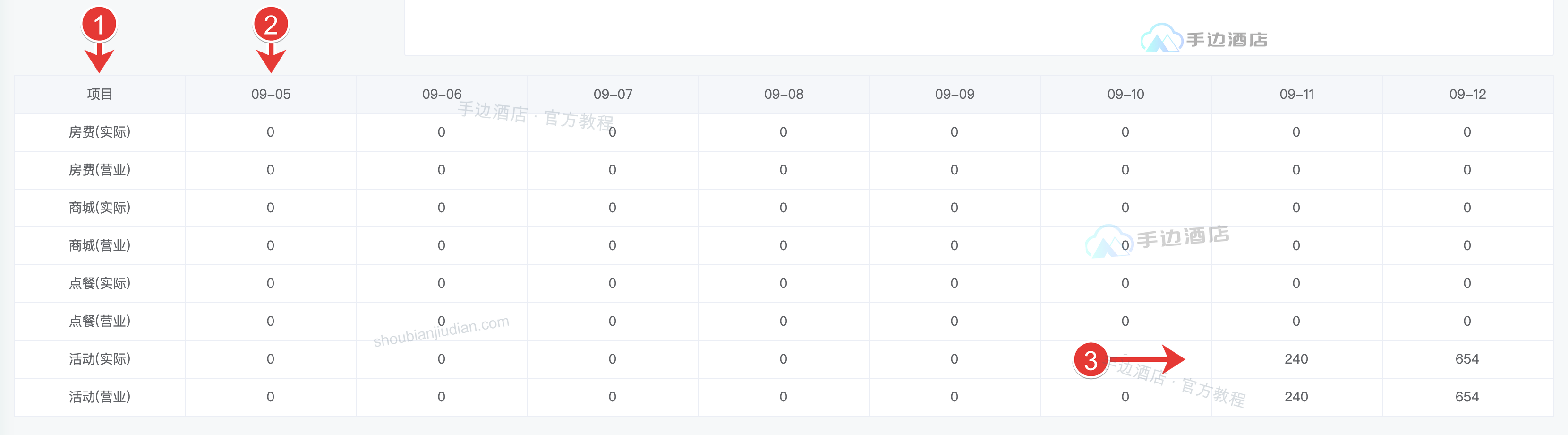Screen dimensions: 1568x435
Task: Click the red annotation marker numbered 3
Action: click(x=1091, y=360)
